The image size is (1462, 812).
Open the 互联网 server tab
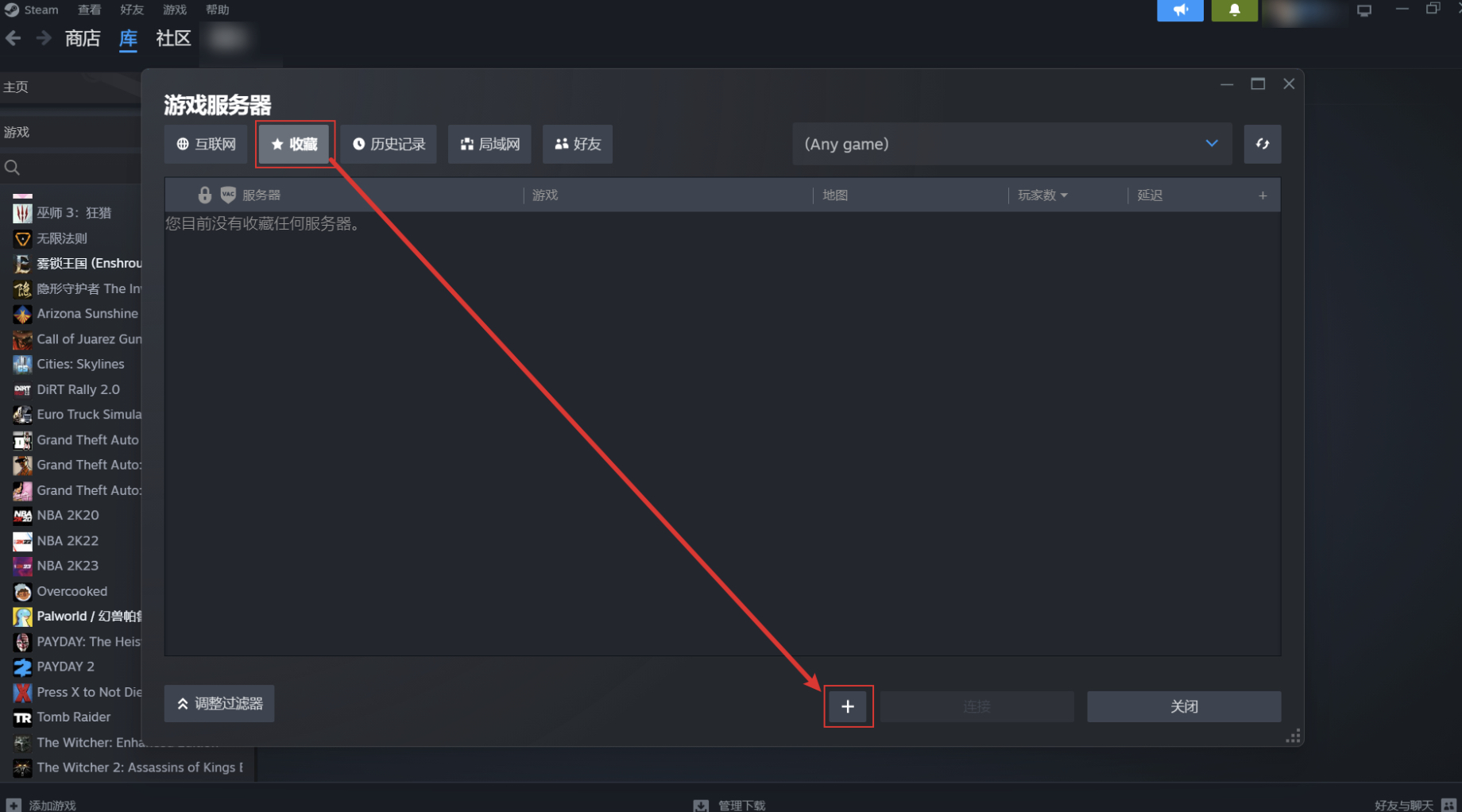point(206,144)
